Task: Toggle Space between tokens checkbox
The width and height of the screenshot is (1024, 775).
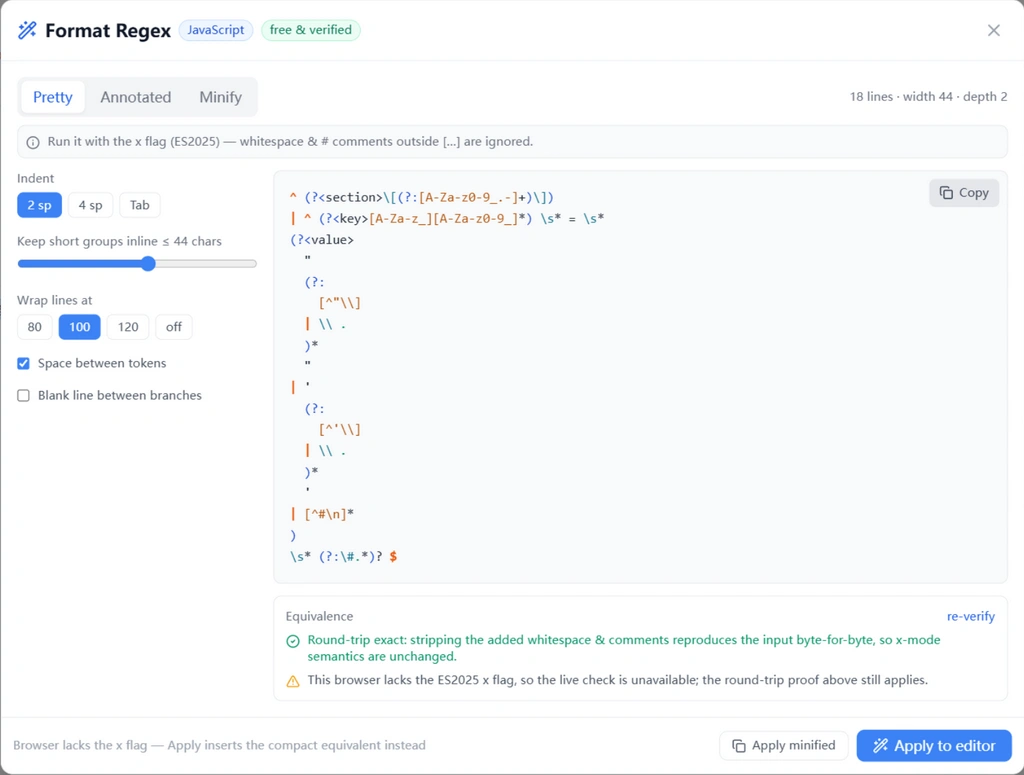Action: pyautogui.click(x=24, y=364)
